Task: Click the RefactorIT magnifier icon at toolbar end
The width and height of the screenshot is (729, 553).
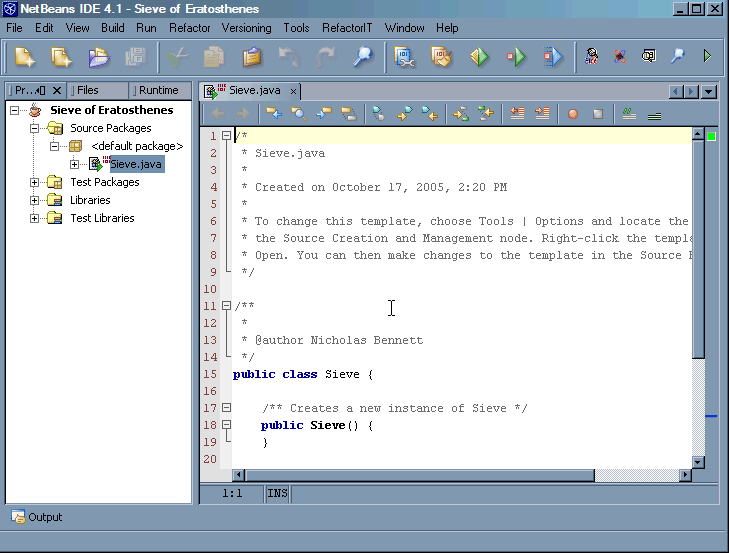Action: (x=677, y=56)
